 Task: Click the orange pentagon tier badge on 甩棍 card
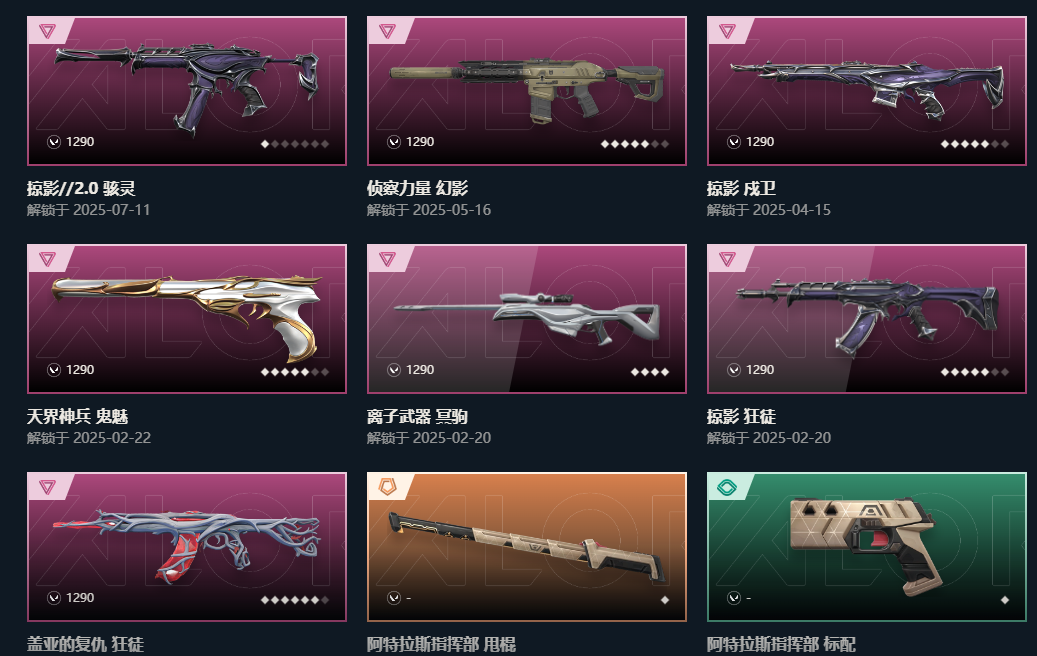388,487
